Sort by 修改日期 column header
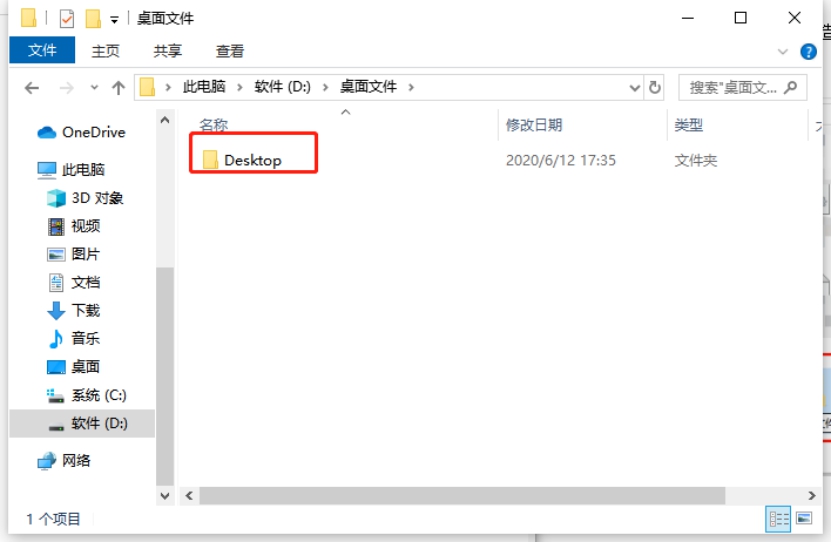Viewport: 831px width, 542px height. [x=534, y=125]
